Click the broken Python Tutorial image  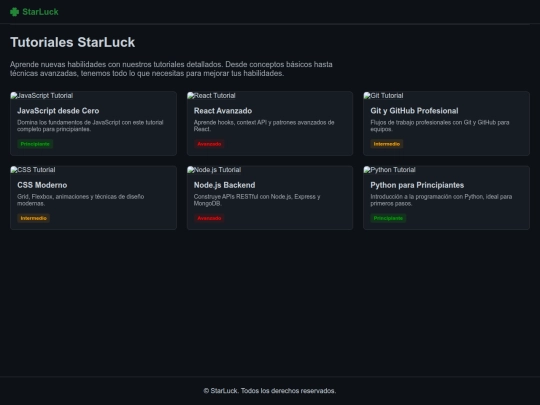click(390, 170)
